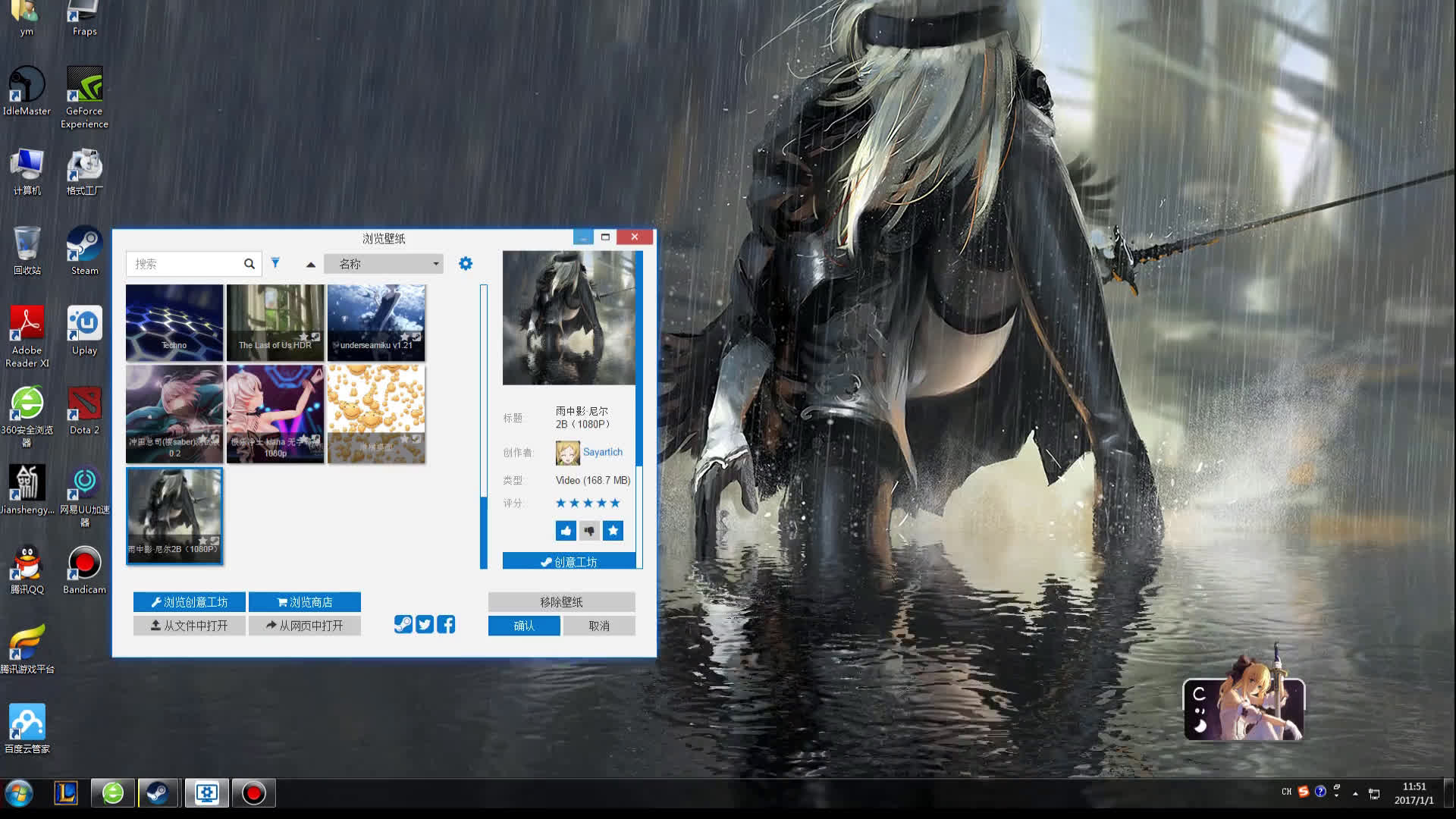The height and width of the screenshot is (819, 1456).
Task: Open the filter funnel options
Action: click(275, 263)
